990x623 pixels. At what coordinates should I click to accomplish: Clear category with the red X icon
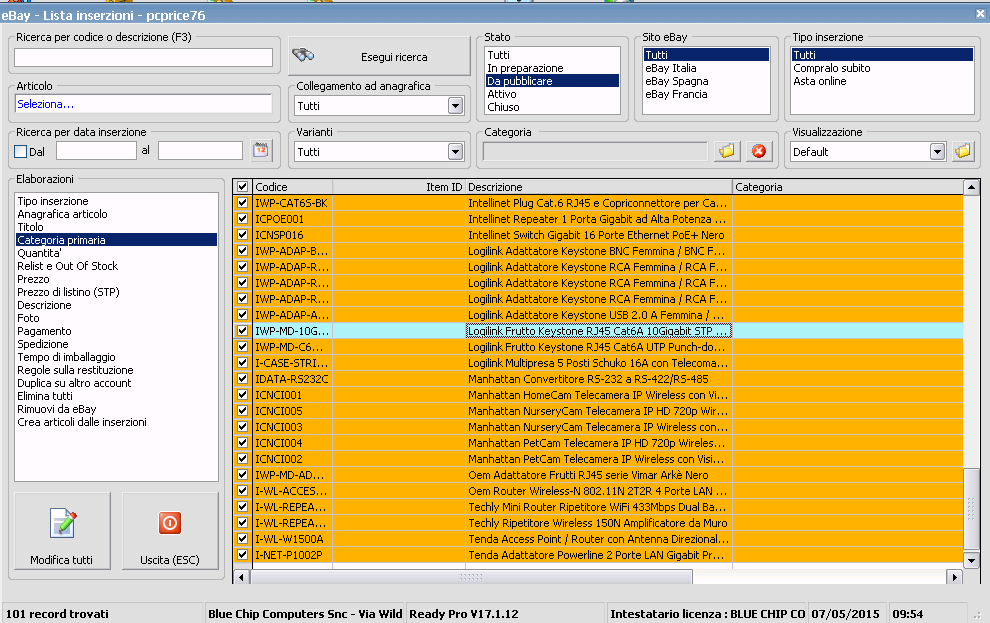tap(759, 151)
